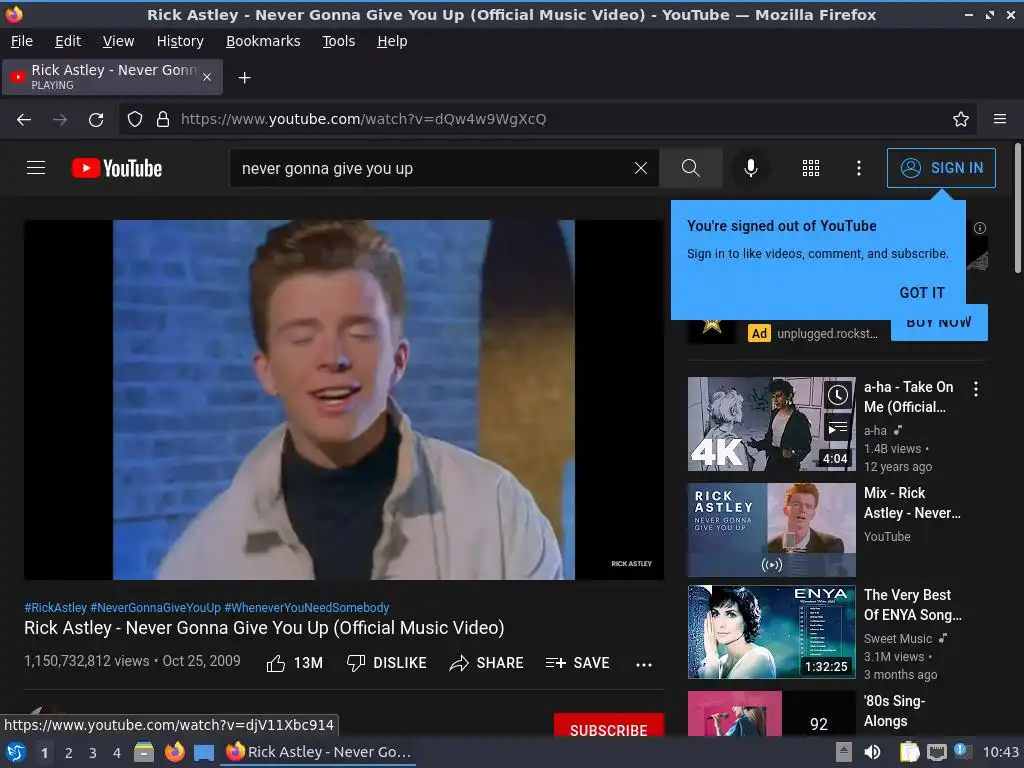Open the Help menu
The image size is (1024, 768).
point(392,41)
